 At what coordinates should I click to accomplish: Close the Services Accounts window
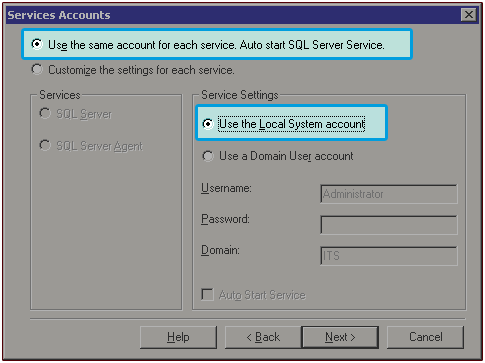click(x=469, y=15)
